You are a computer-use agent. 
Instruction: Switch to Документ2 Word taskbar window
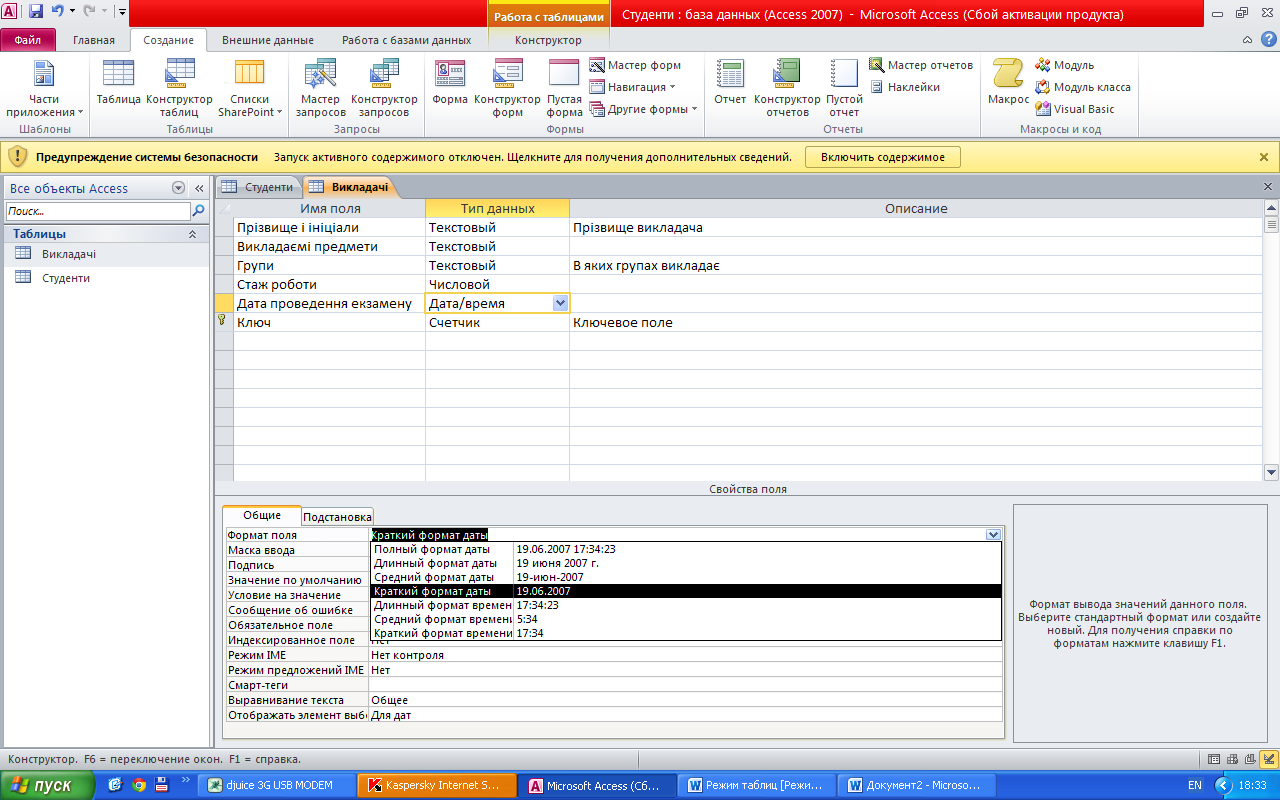click(917, 785)
